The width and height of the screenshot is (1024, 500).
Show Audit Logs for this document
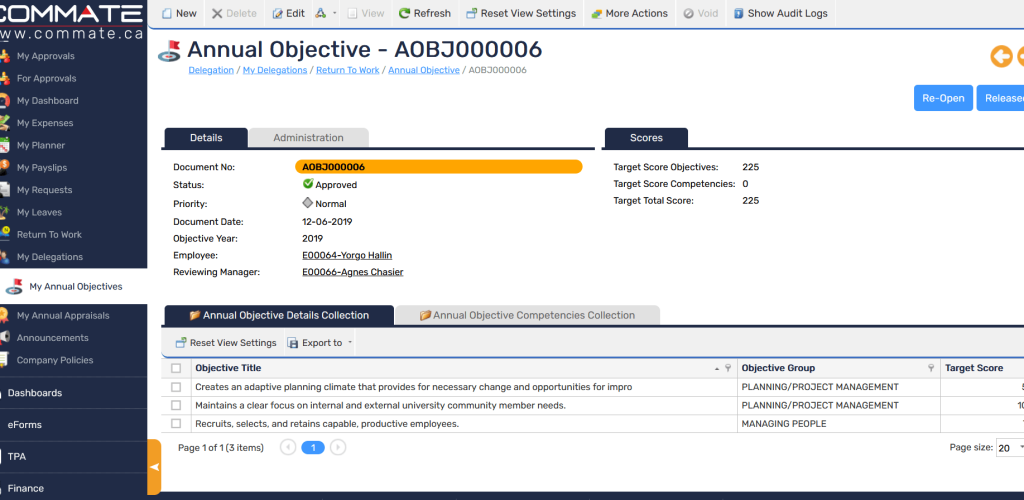click(x=780, y=13)
